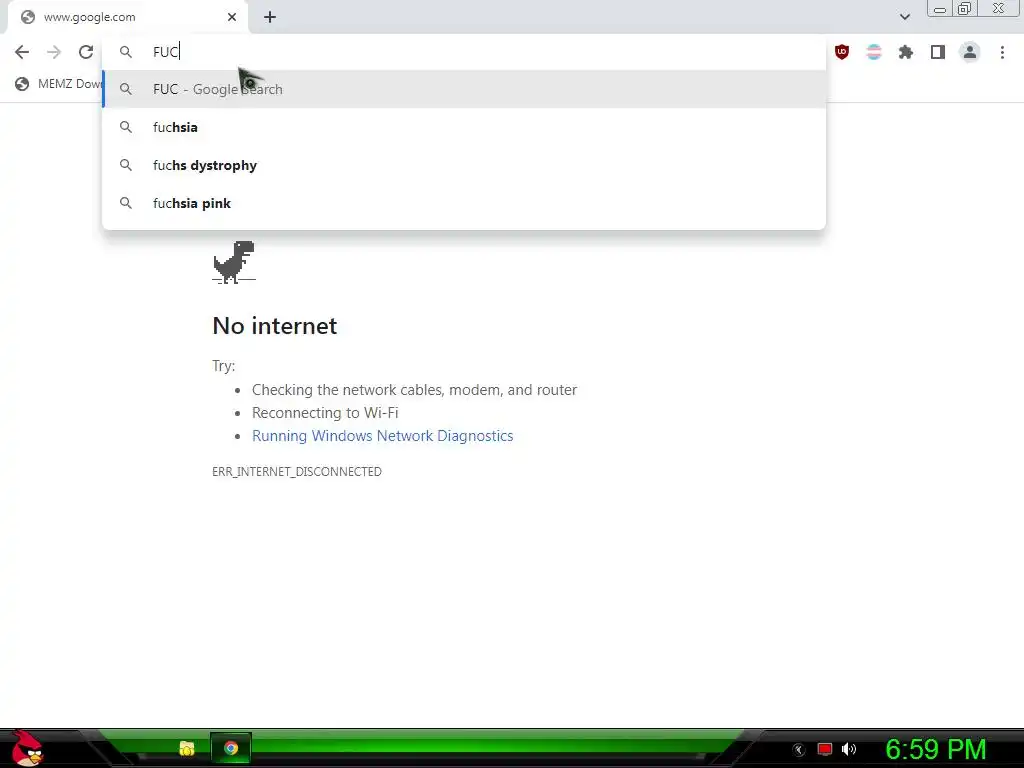This screenshot has height=768, width=1024.
Task: Click Running Windows Network Diagnostics link
Action: click(382, 436)
